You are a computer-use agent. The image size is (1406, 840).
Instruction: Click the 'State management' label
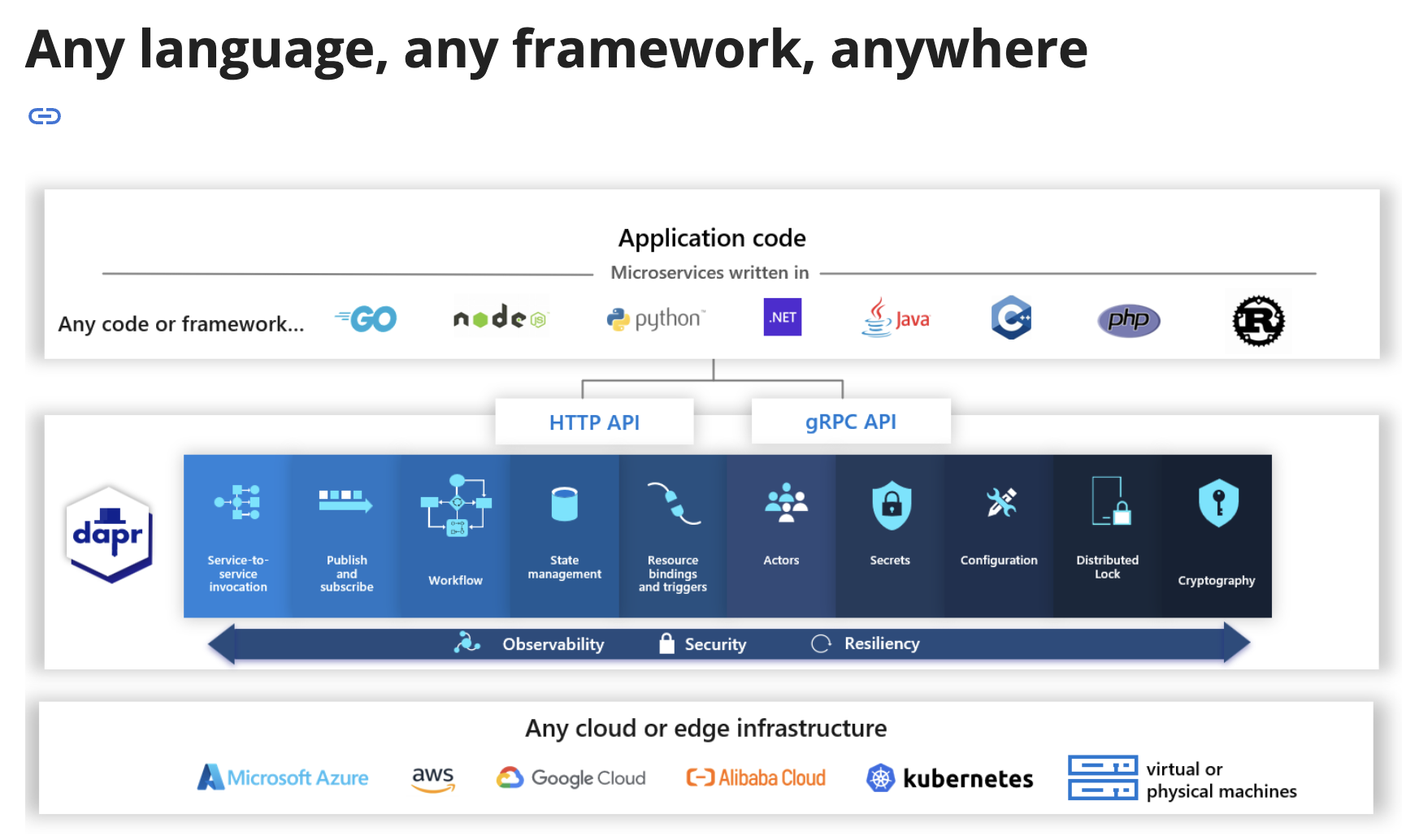click(565, 567)
